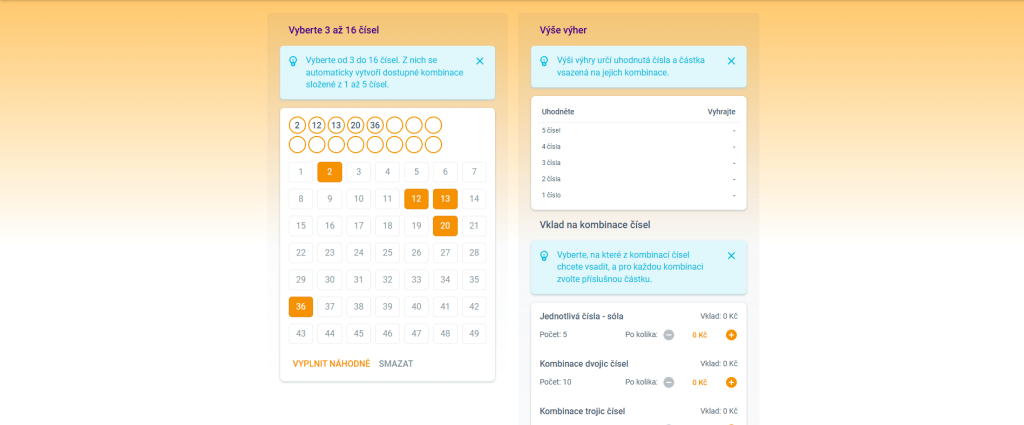Pick number 49 in the grid

(474, 334)
